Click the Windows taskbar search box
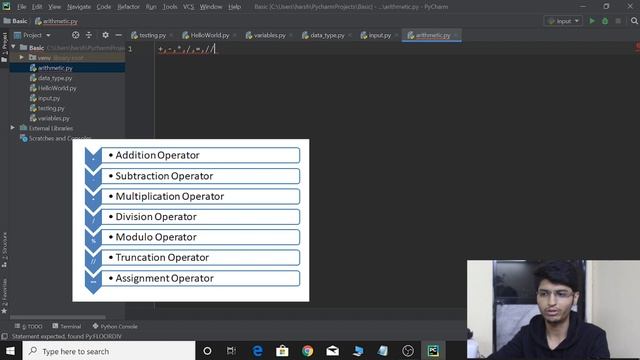Image resolution: width=640 pixels, height=360 pixels. (109, 351)
